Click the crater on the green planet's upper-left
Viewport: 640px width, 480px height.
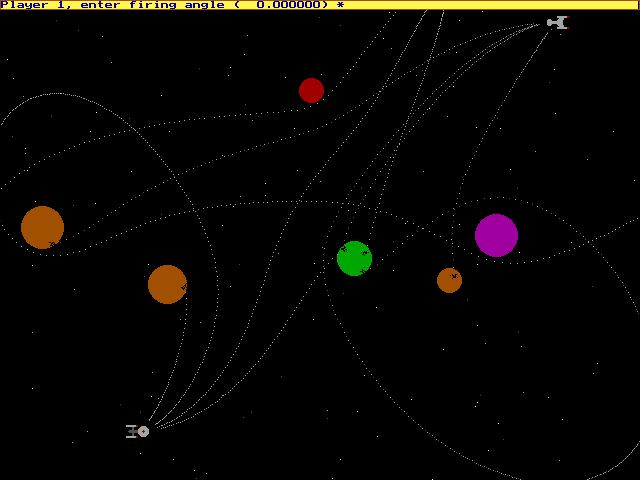click(343, 248)
